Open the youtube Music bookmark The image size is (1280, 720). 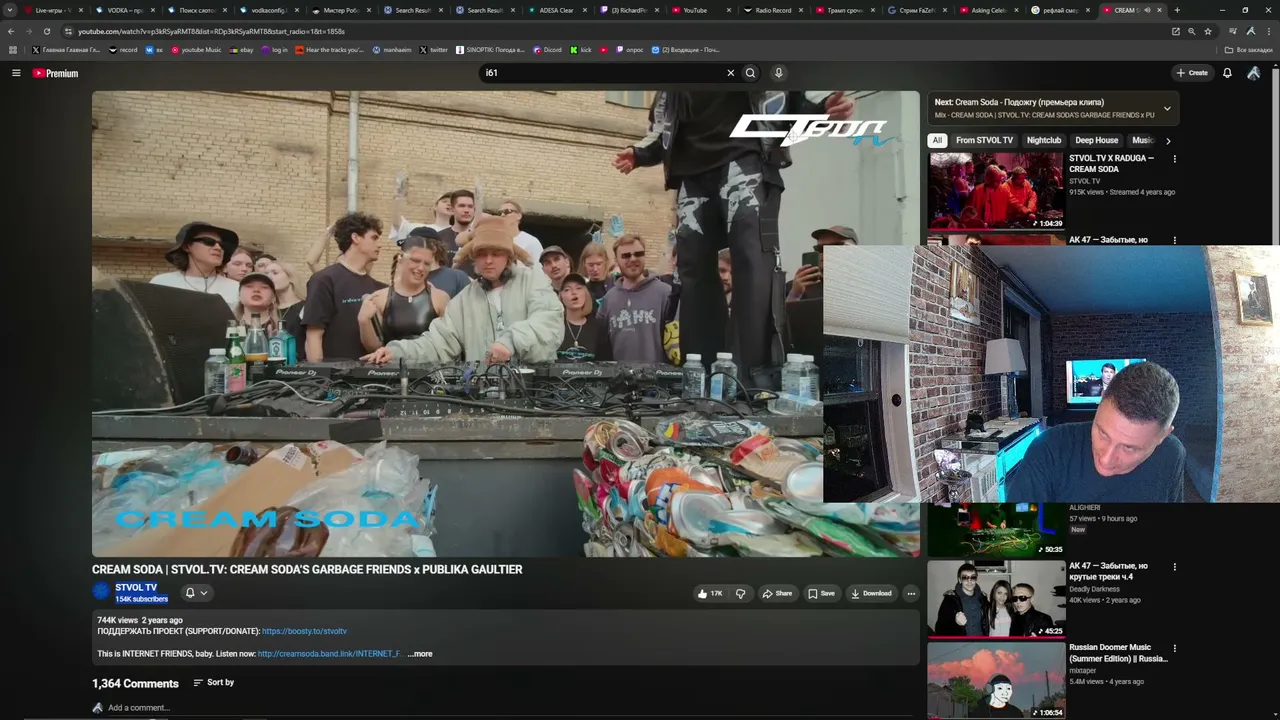[x=196, y=50]
